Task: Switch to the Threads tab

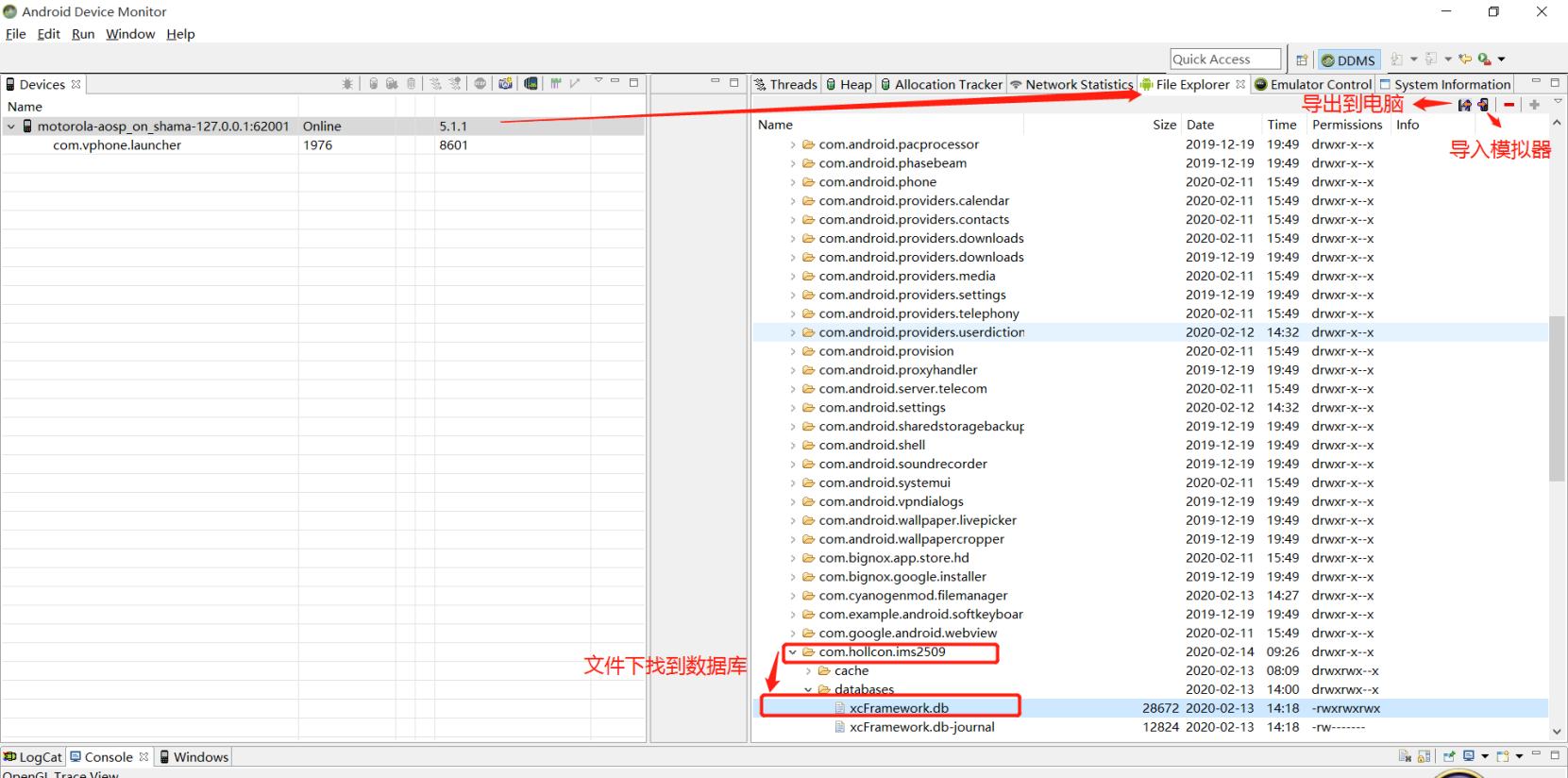Action: tap(785, 84)
